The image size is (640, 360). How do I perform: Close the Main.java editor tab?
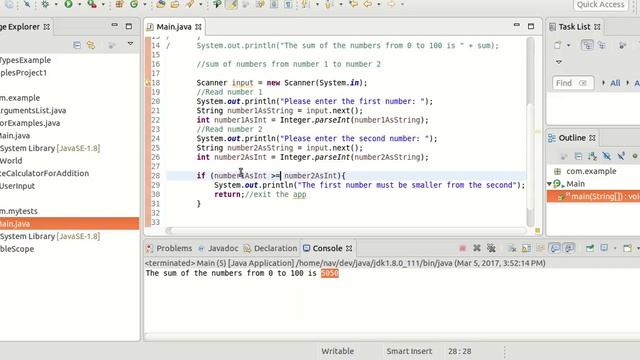tap(198, 27)
